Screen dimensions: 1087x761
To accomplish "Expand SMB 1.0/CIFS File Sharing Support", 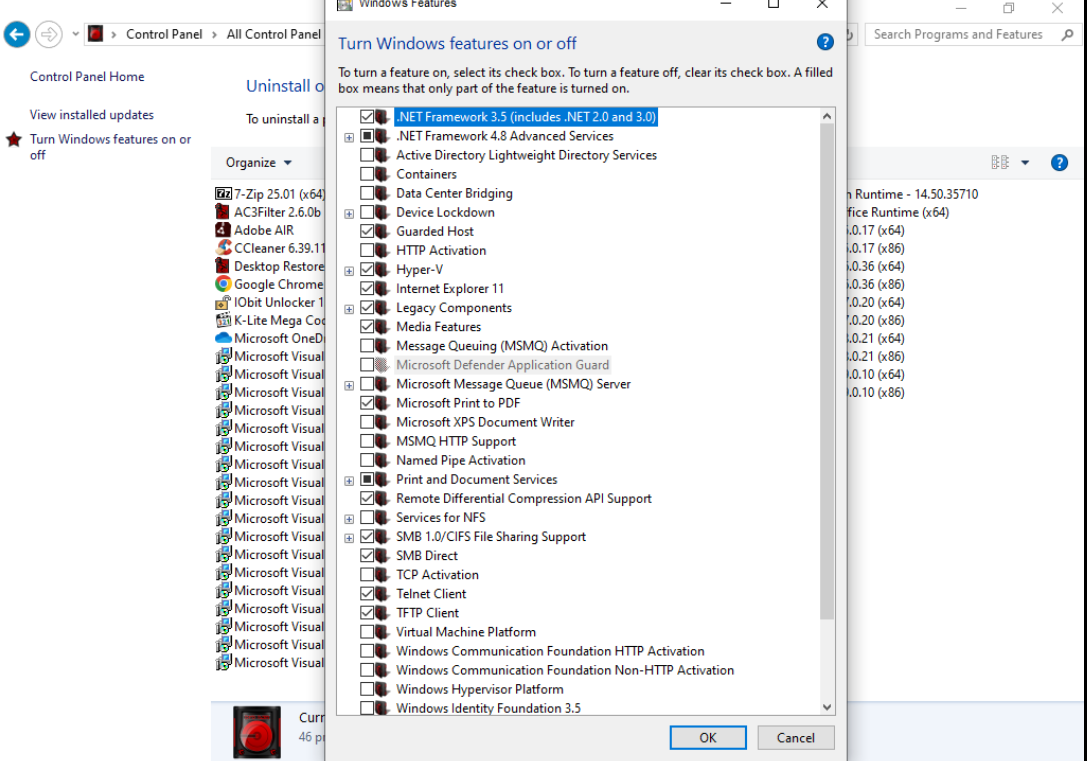I will tap(349, 538).
